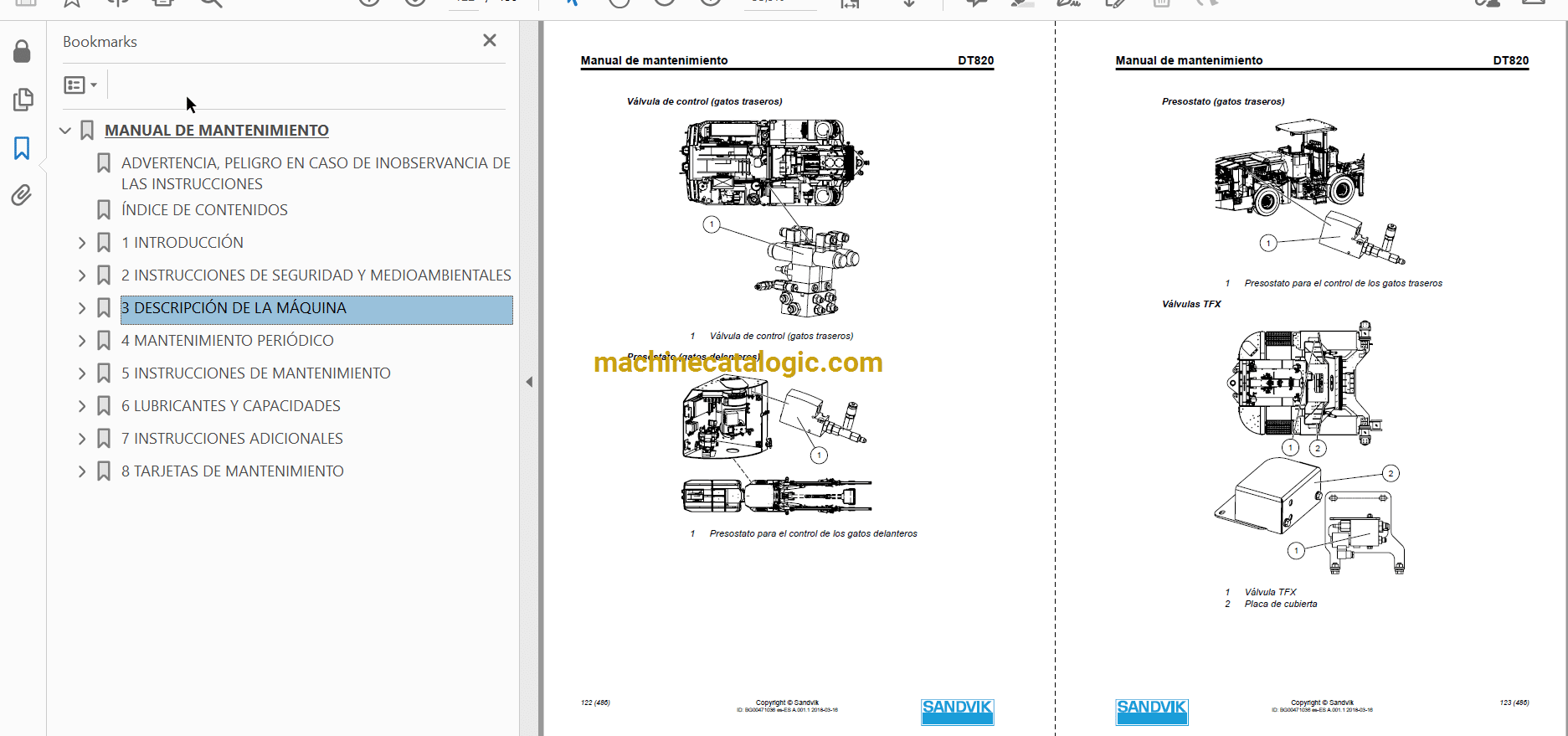Click bookmark icon beside 8 TARJETAS DE MANTENIMIENTO
1568x736 pixels.
[x=104, y=471]
